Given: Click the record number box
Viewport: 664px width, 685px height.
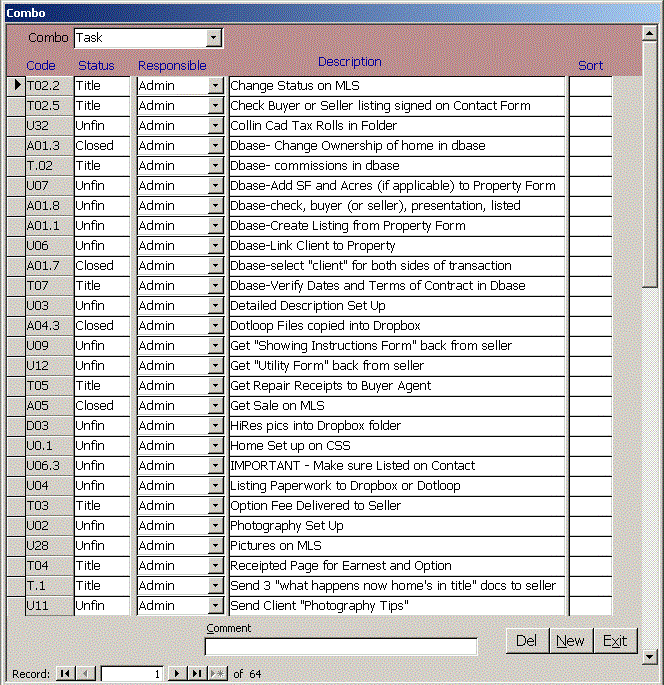Looking at the screenshot, I should [132, 674].
